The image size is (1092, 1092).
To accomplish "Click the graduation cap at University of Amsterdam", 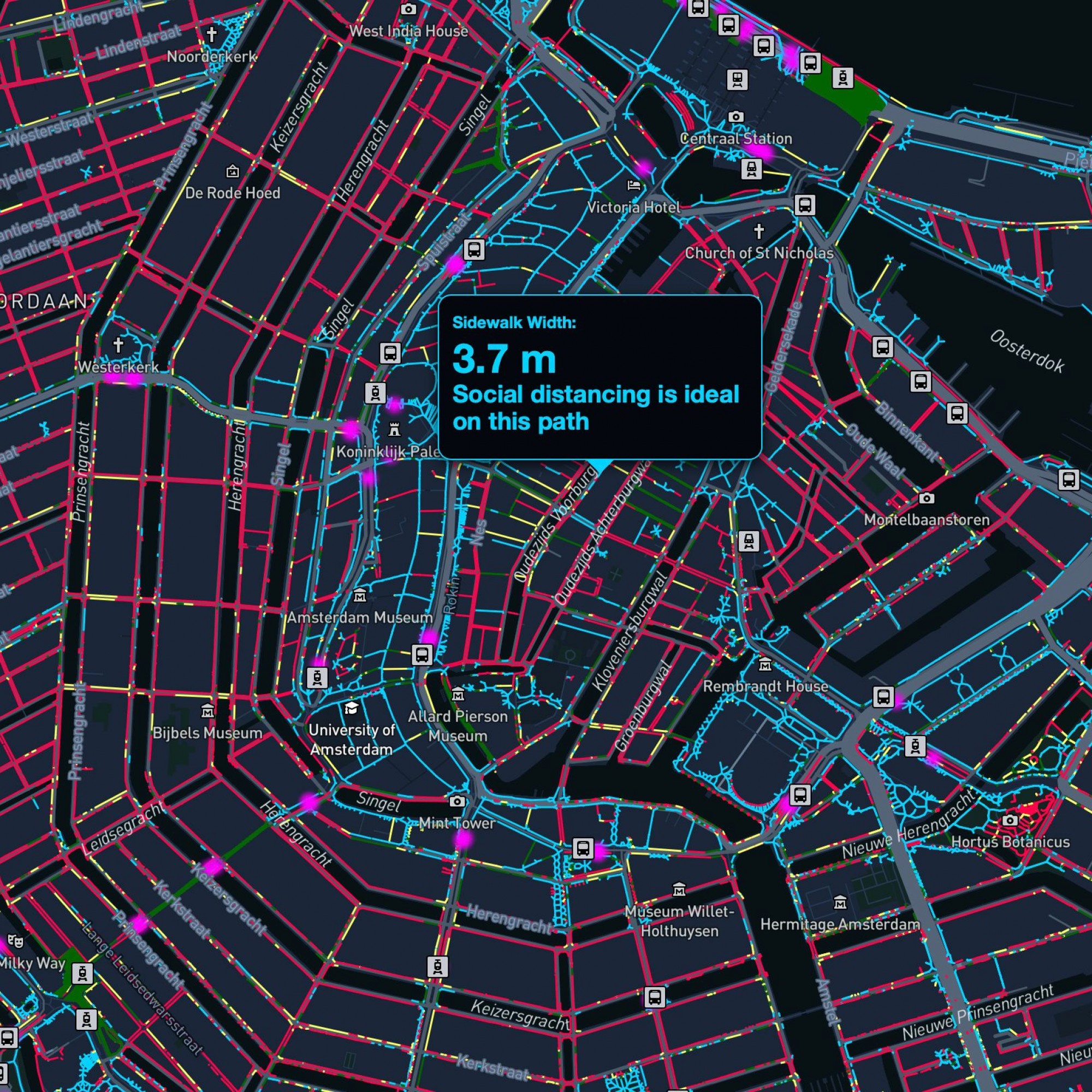I will click(352, 708).
